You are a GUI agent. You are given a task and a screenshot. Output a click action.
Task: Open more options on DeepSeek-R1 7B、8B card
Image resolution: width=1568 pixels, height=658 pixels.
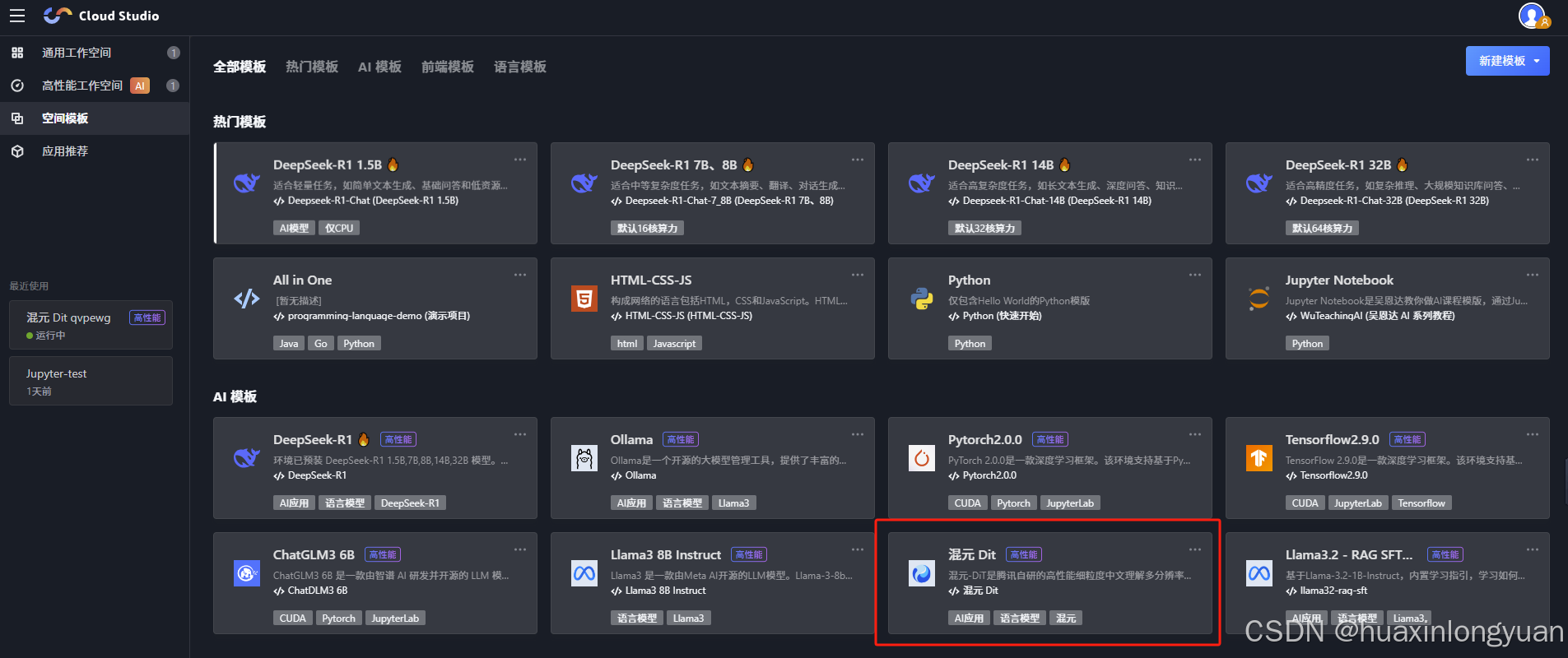click(858, 160)
